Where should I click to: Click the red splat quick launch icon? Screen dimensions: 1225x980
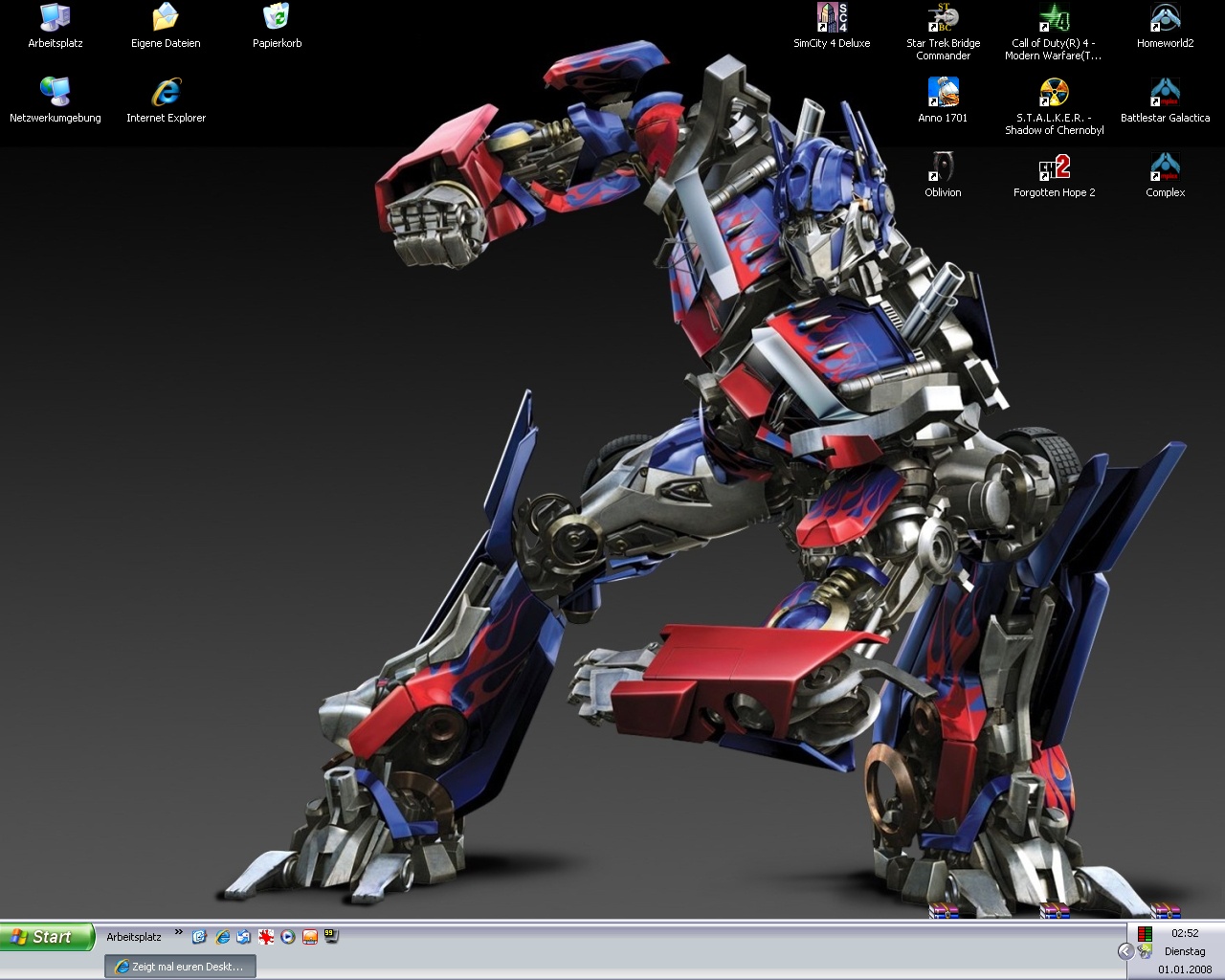266,937
